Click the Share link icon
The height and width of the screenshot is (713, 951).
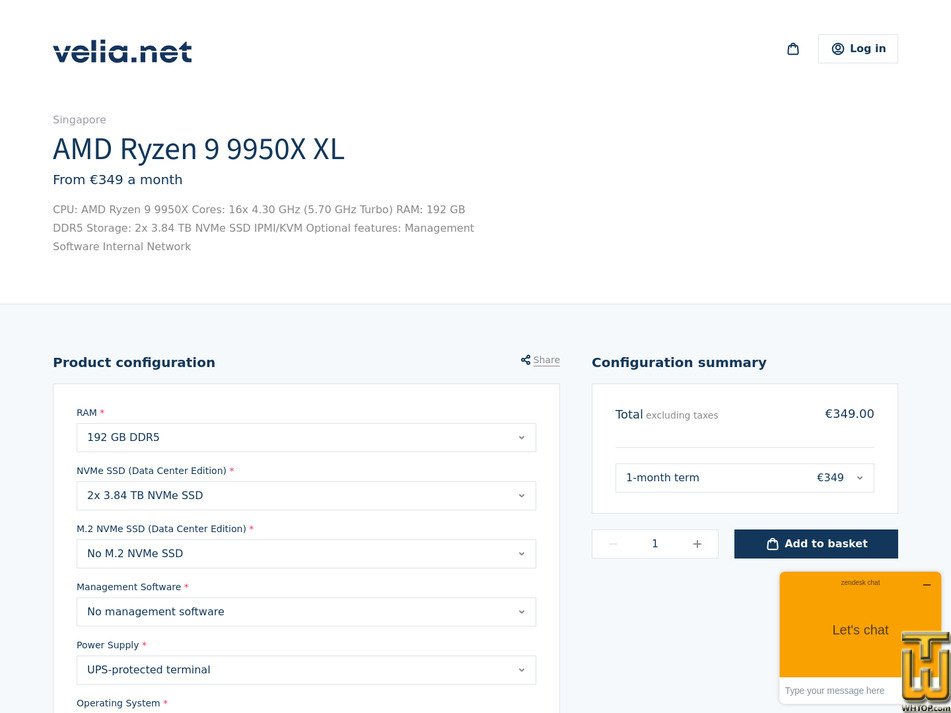point(525,360)
